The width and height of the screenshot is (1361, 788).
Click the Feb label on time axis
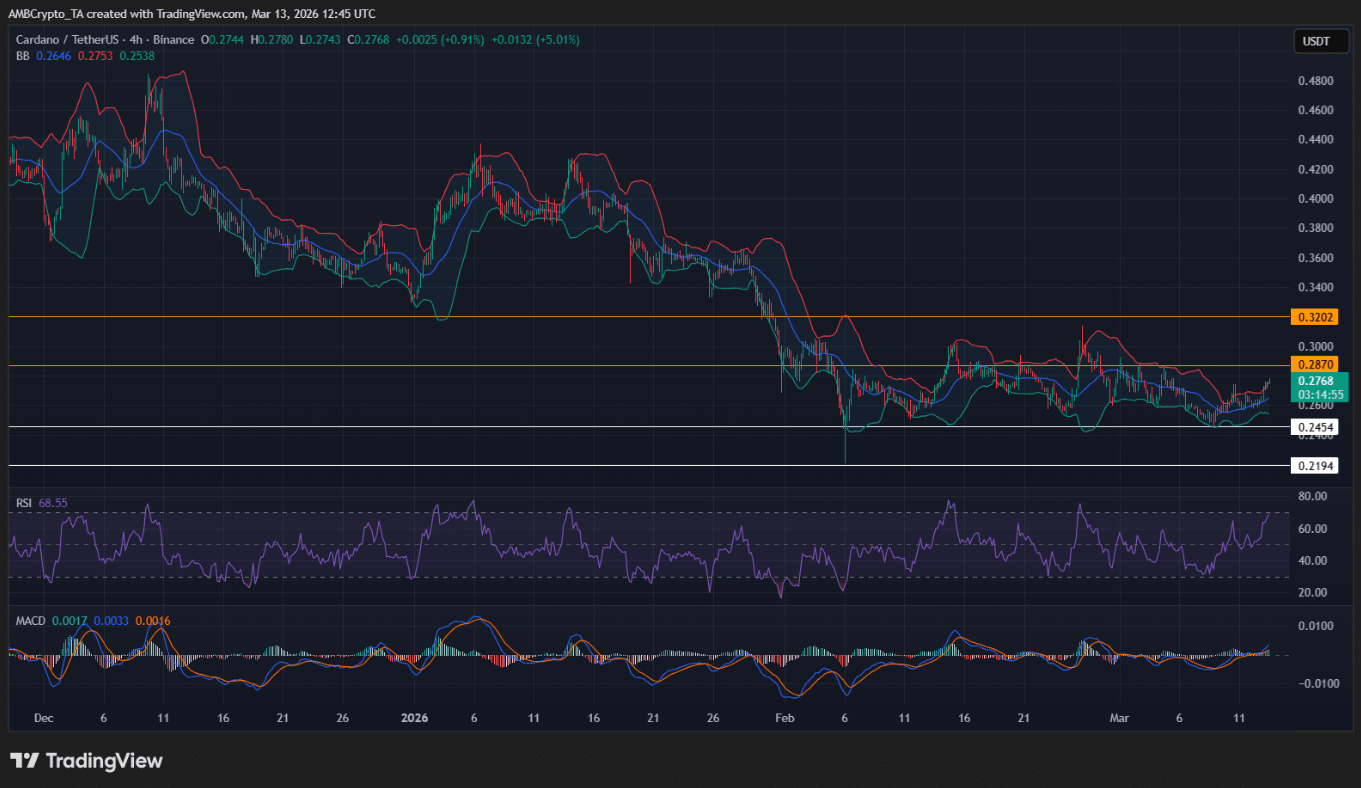(x=785, y=718)
